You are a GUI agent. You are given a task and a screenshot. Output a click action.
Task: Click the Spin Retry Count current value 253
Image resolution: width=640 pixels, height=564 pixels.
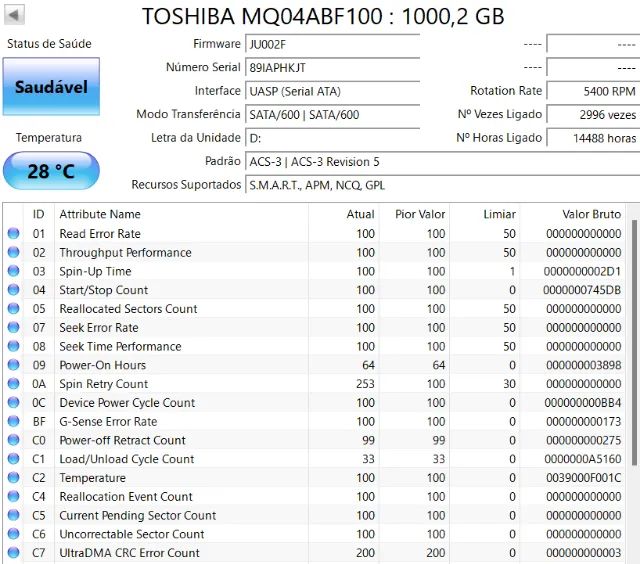(x=365, y=384)
